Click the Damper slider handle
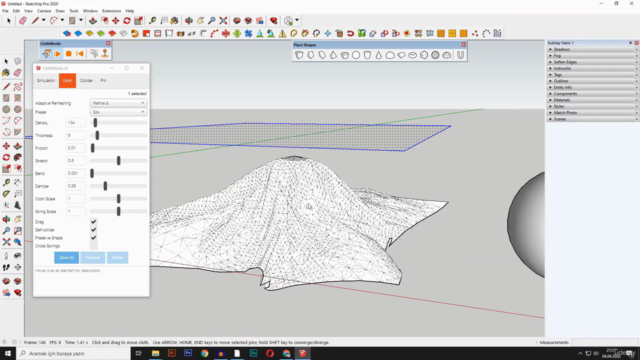Image resolution: width=640 pixels, height=360 pixels. coord(105,186)
